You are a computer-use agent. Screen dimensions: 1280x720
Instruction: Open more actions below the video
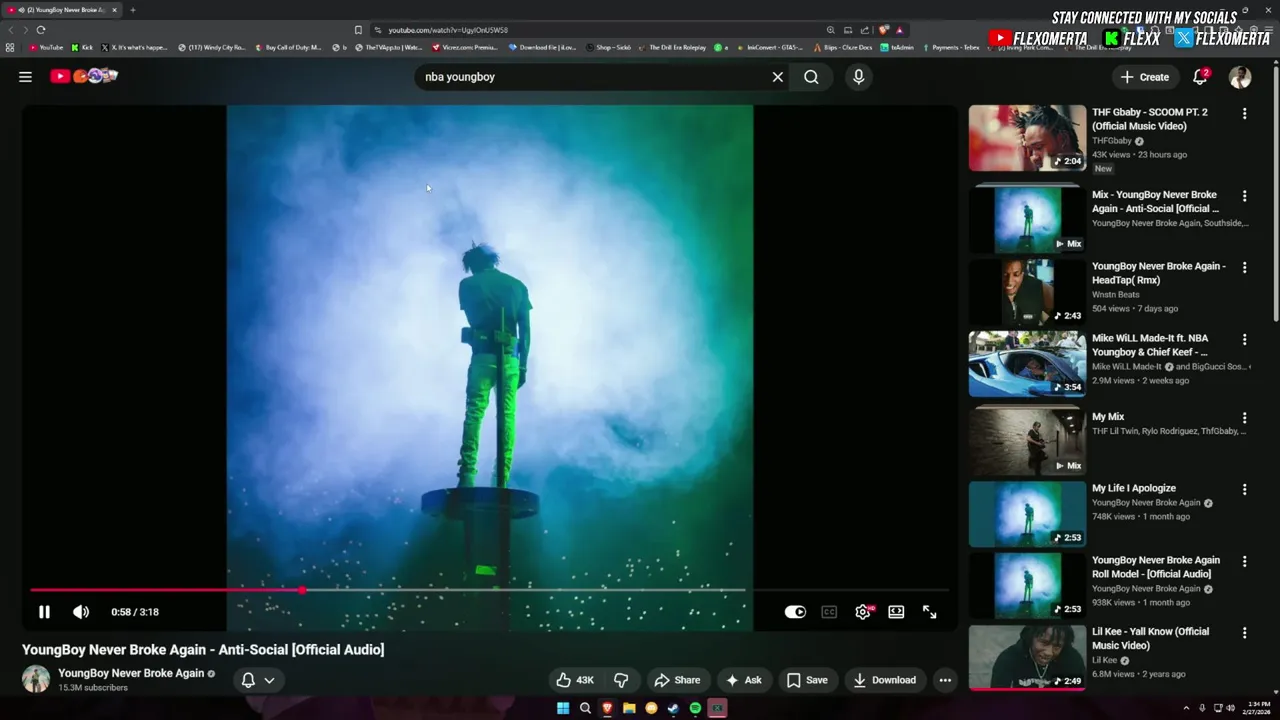click(945, 680)
